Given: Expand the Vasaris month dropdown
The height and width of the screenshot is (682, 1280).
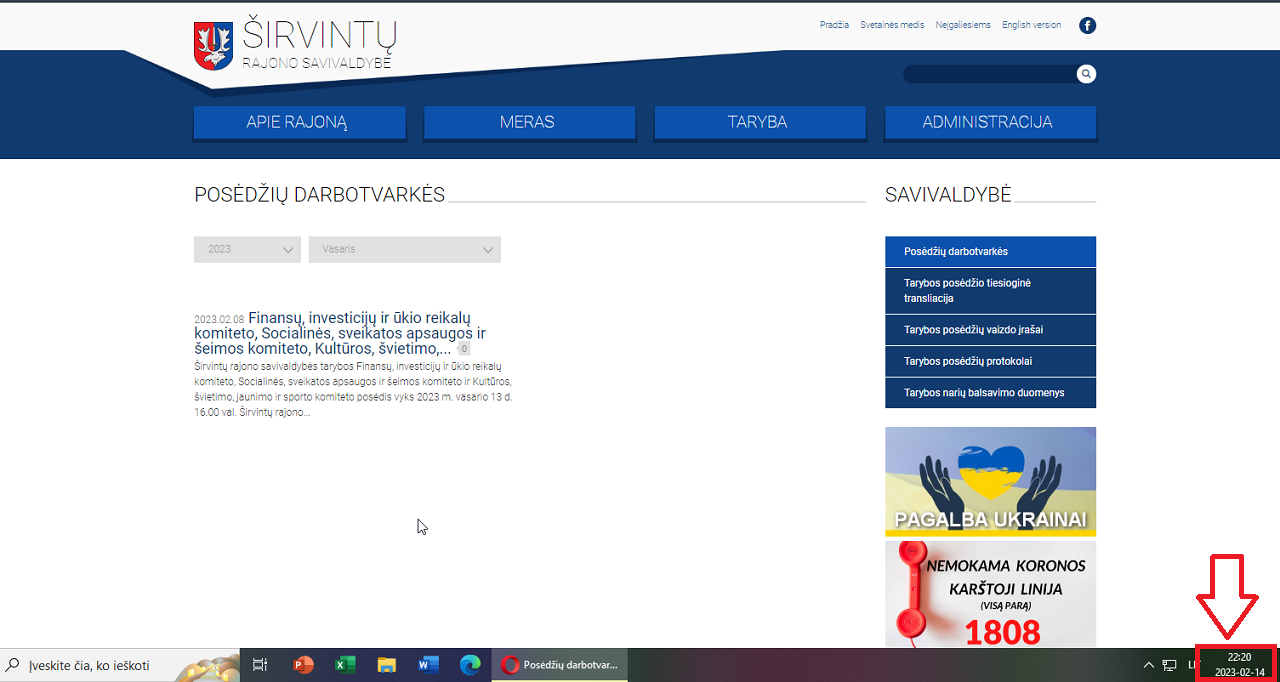Looking at the screenshot, I should click(x=404, y=249).
